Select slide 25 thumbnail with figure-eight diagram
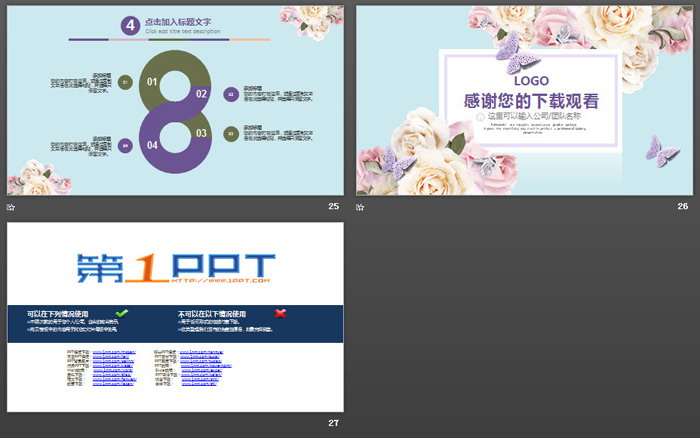The width and height of the screenshot is (700, 438). click(x=175, y=100)
